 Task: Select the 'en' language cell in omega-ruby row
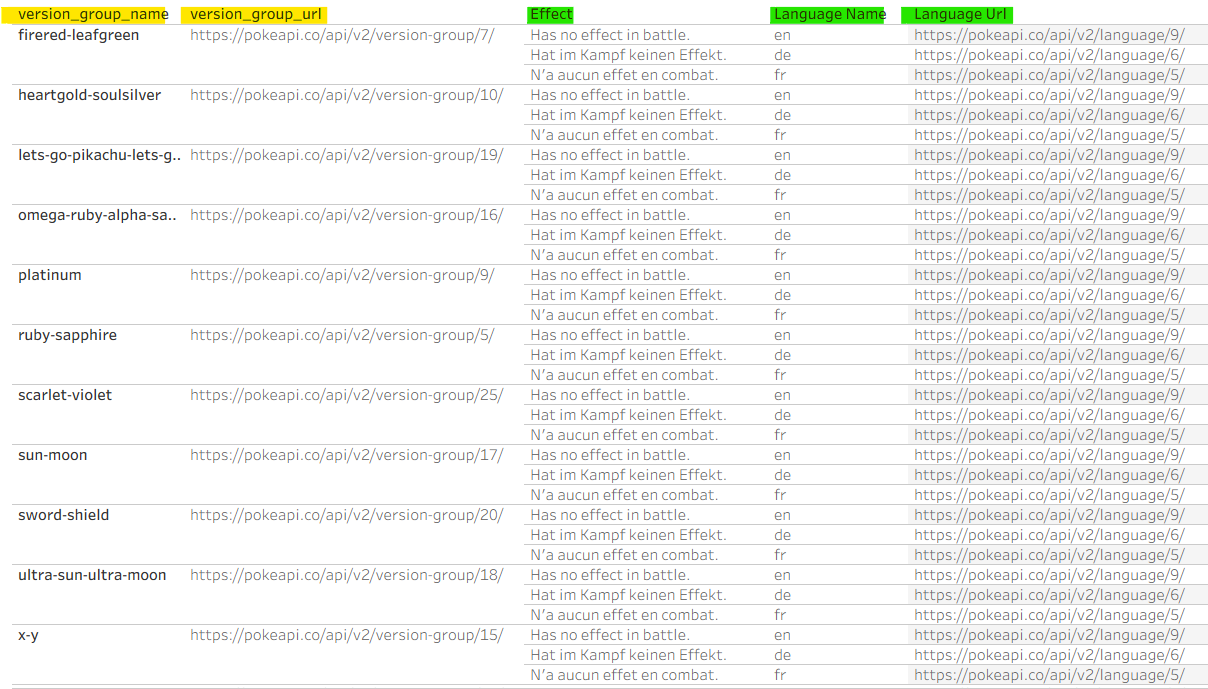click(782, 215)
